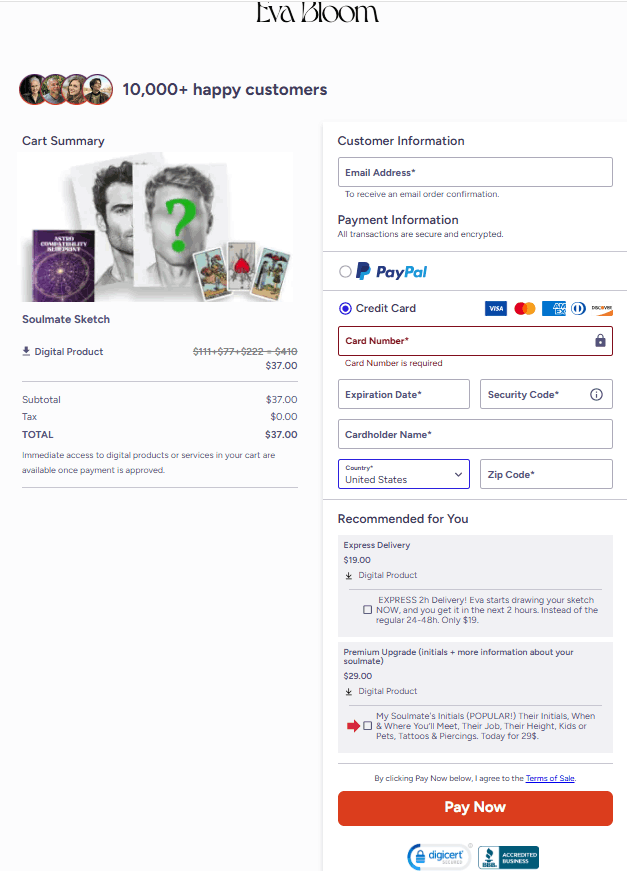Click the BBB Accredited Business badge

tap(508, 857)
